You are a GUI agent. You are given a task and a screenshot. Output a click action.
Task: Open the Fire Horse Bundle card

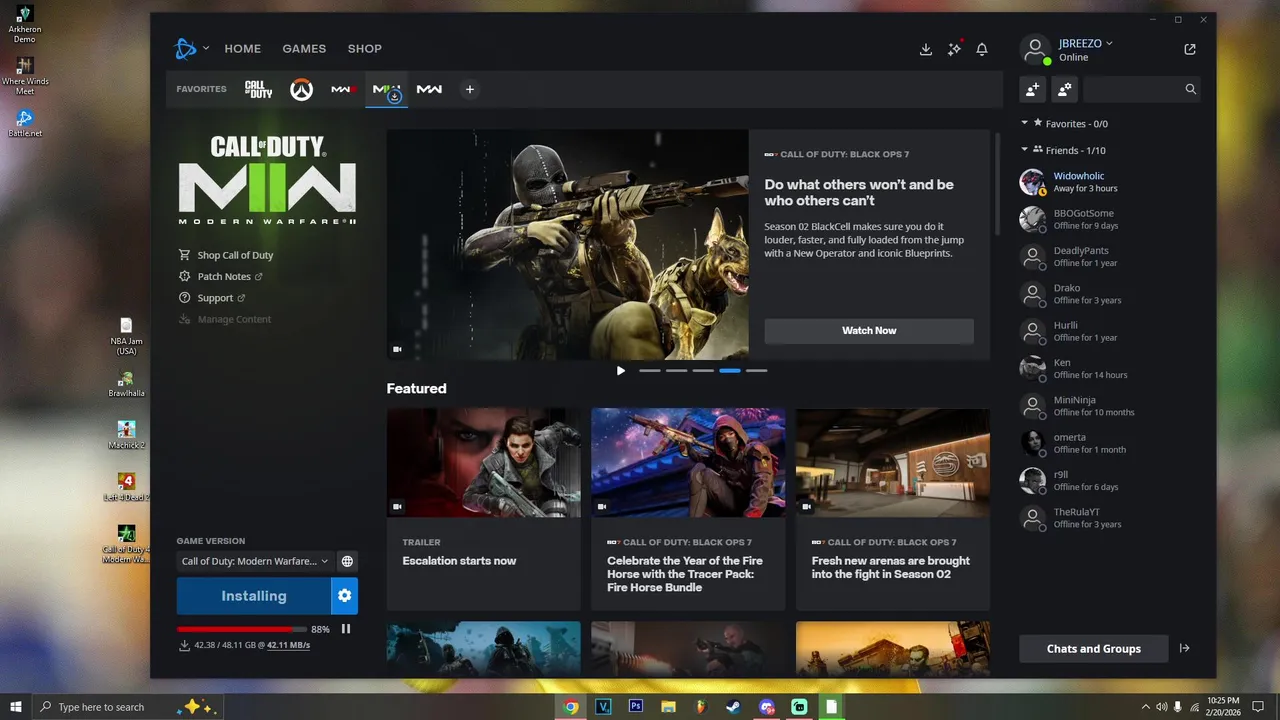pos(688,509)
